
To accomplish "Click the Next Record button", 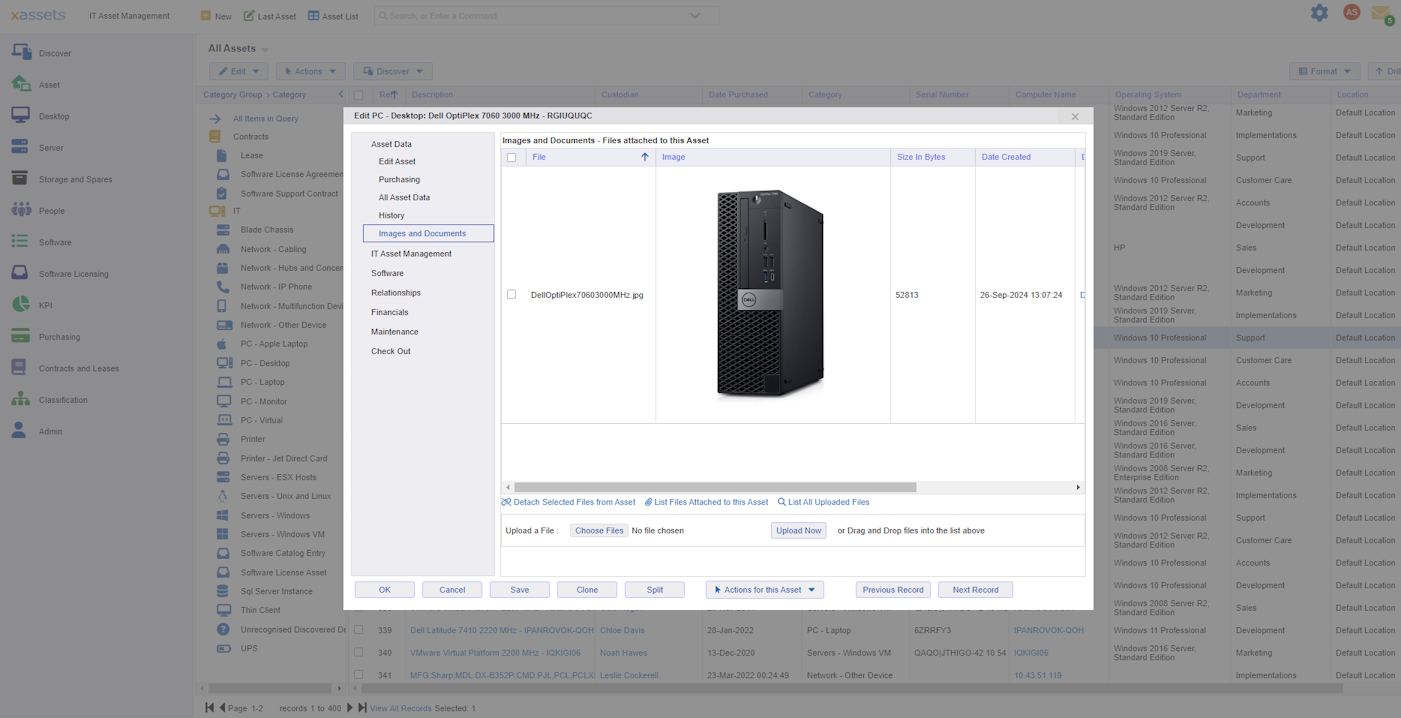I will [976, 590].
